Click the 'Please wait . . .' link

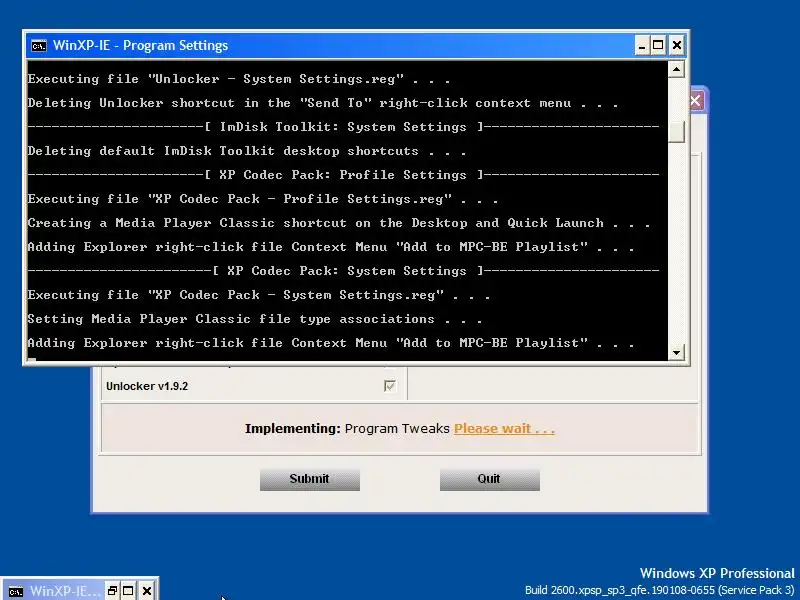[504, 429]
